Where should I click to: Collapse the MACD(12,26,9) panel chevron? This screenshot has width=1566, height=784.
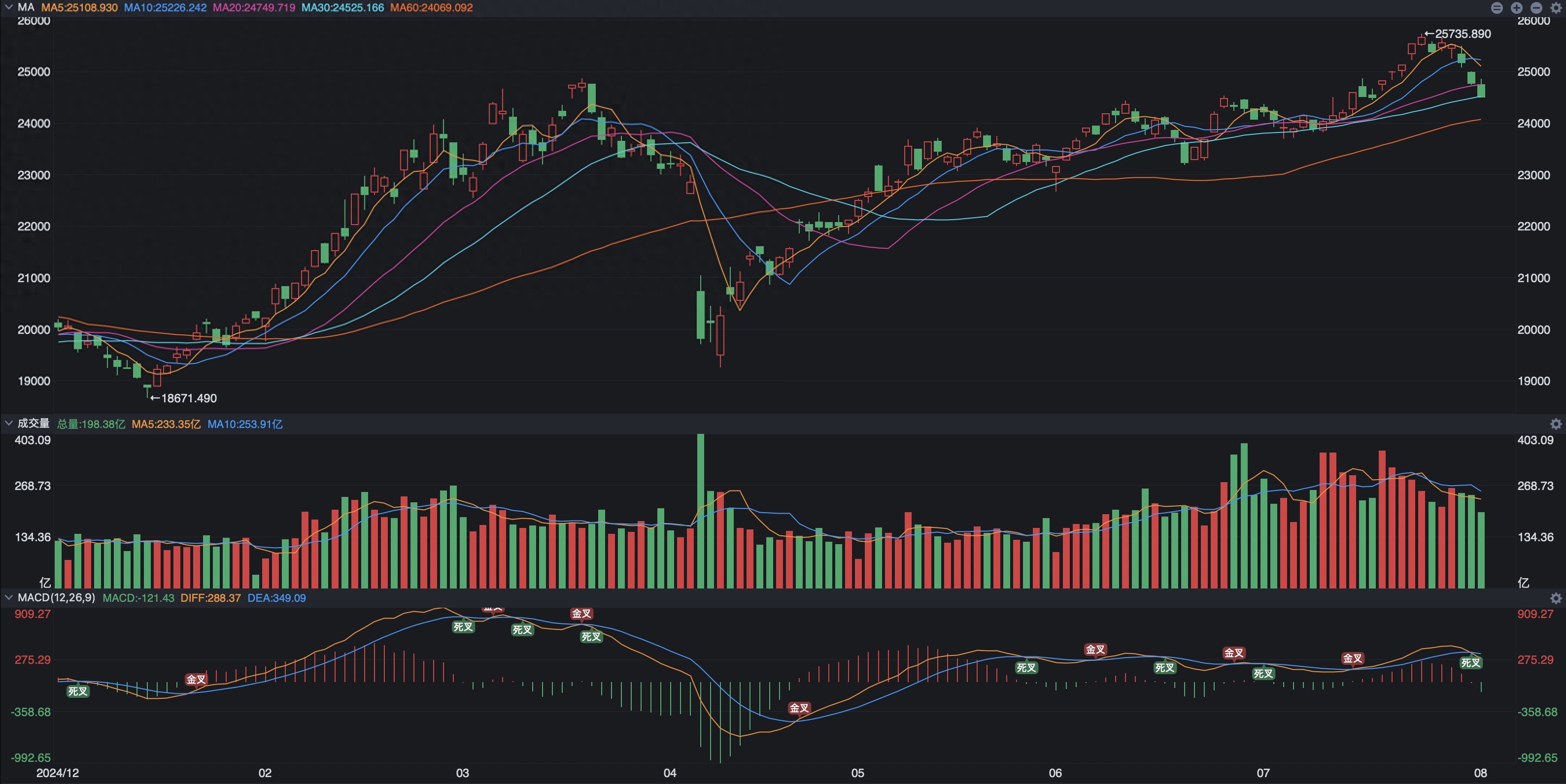coord(8,597)
